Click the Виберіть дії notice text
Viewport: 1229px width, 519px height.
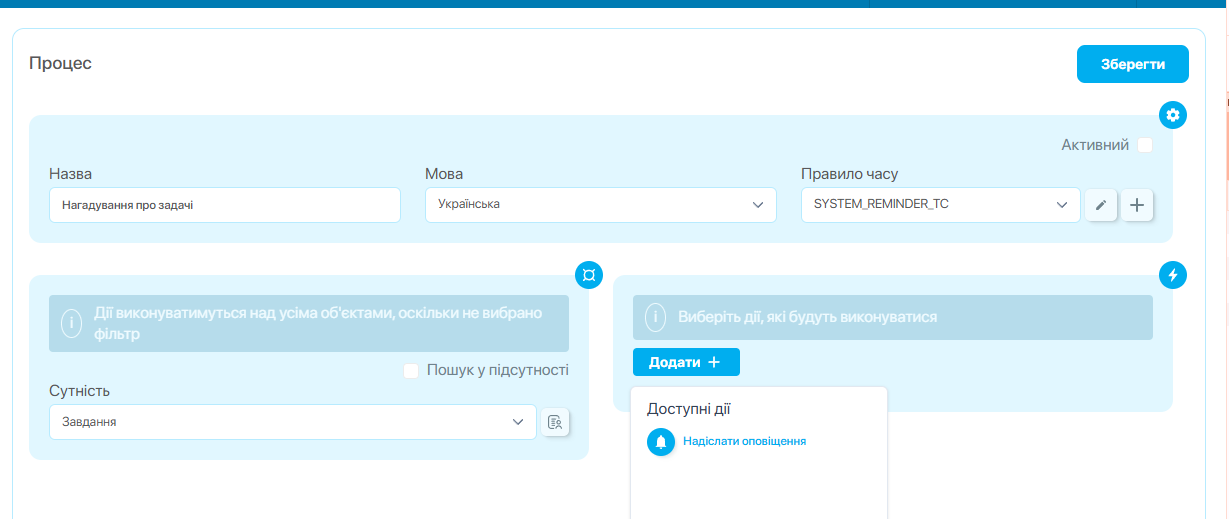(x=807, y=317)
